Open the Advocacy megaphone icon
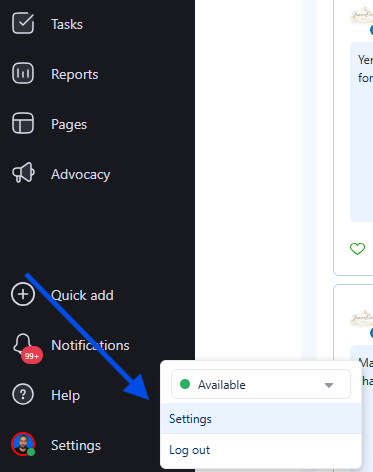Image resolution: width=373 pixels, height=472 pixels. click(23, 173)
